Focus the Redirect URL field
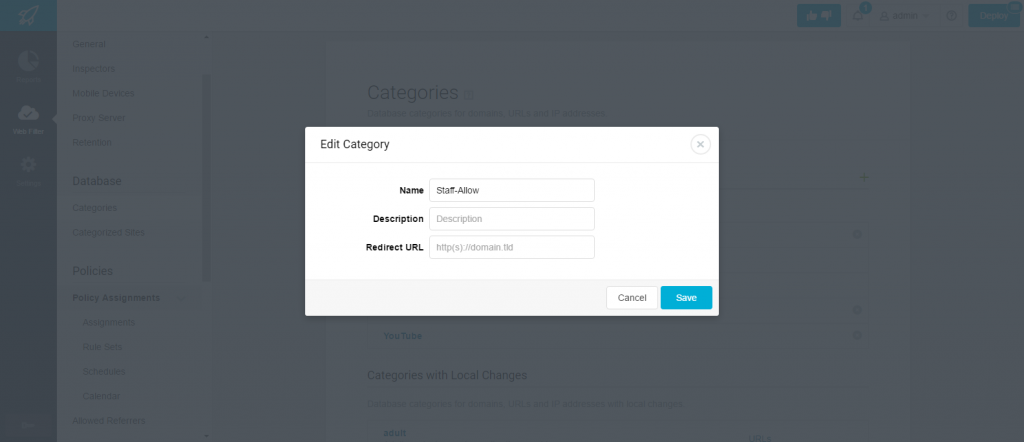The image size is (1024, 442). [512, 247]
